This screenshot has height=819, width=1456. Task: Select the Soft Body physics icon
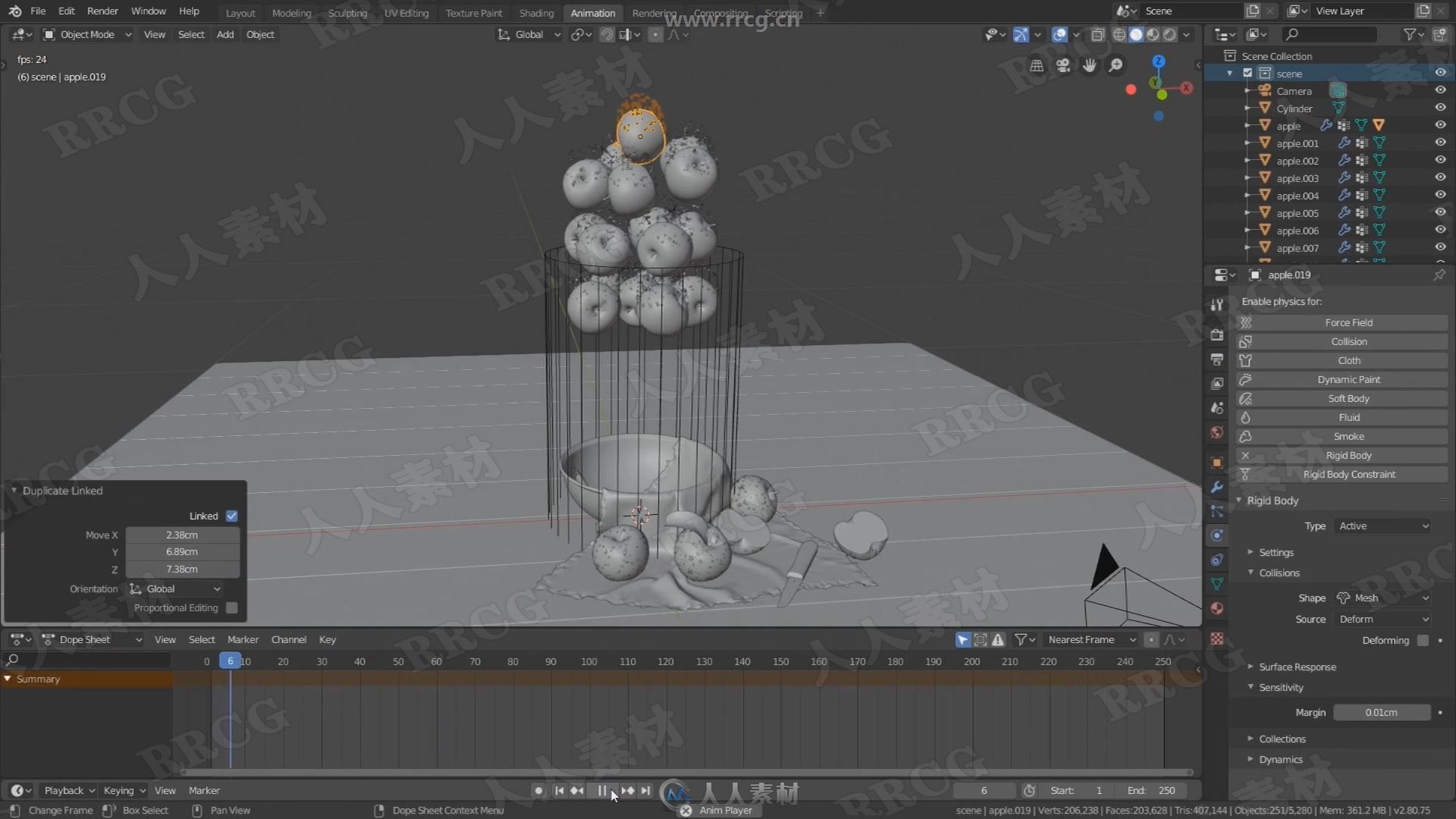click(x=1247, y=398)
